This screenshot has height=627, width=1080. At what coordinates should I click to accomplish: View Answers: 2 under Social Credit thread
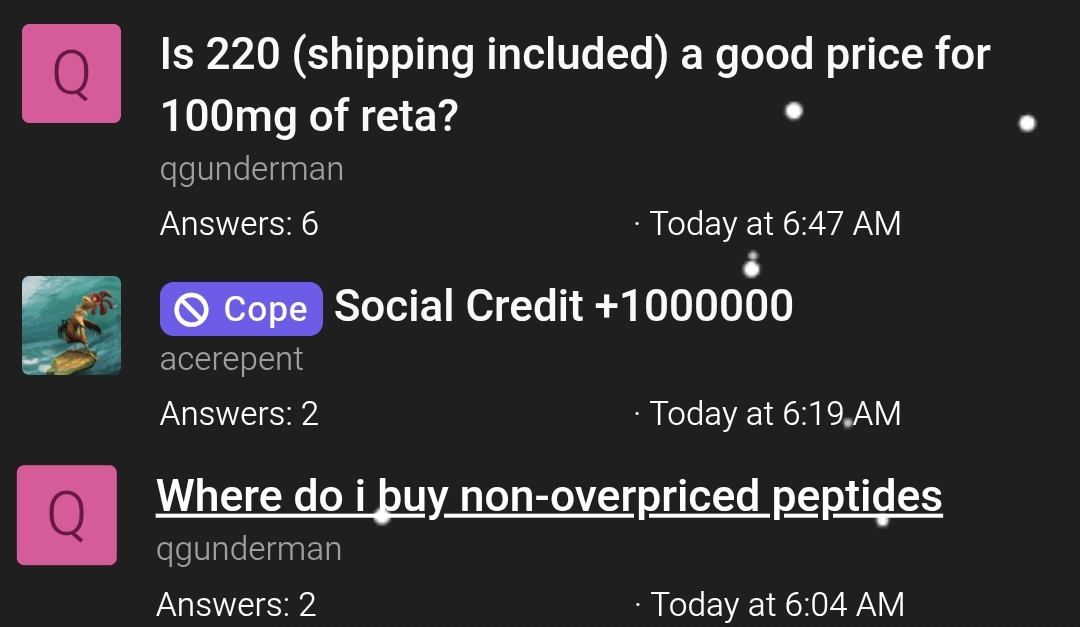click(239, 413)
